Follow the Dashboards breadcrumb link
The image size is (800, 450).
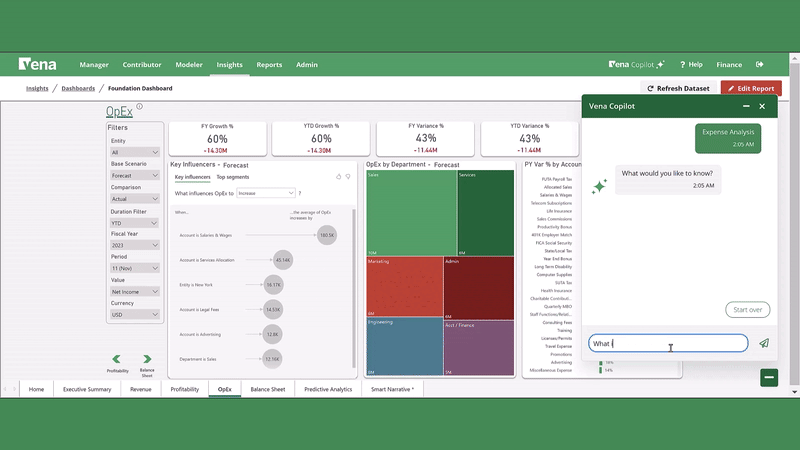pos(78,88)
